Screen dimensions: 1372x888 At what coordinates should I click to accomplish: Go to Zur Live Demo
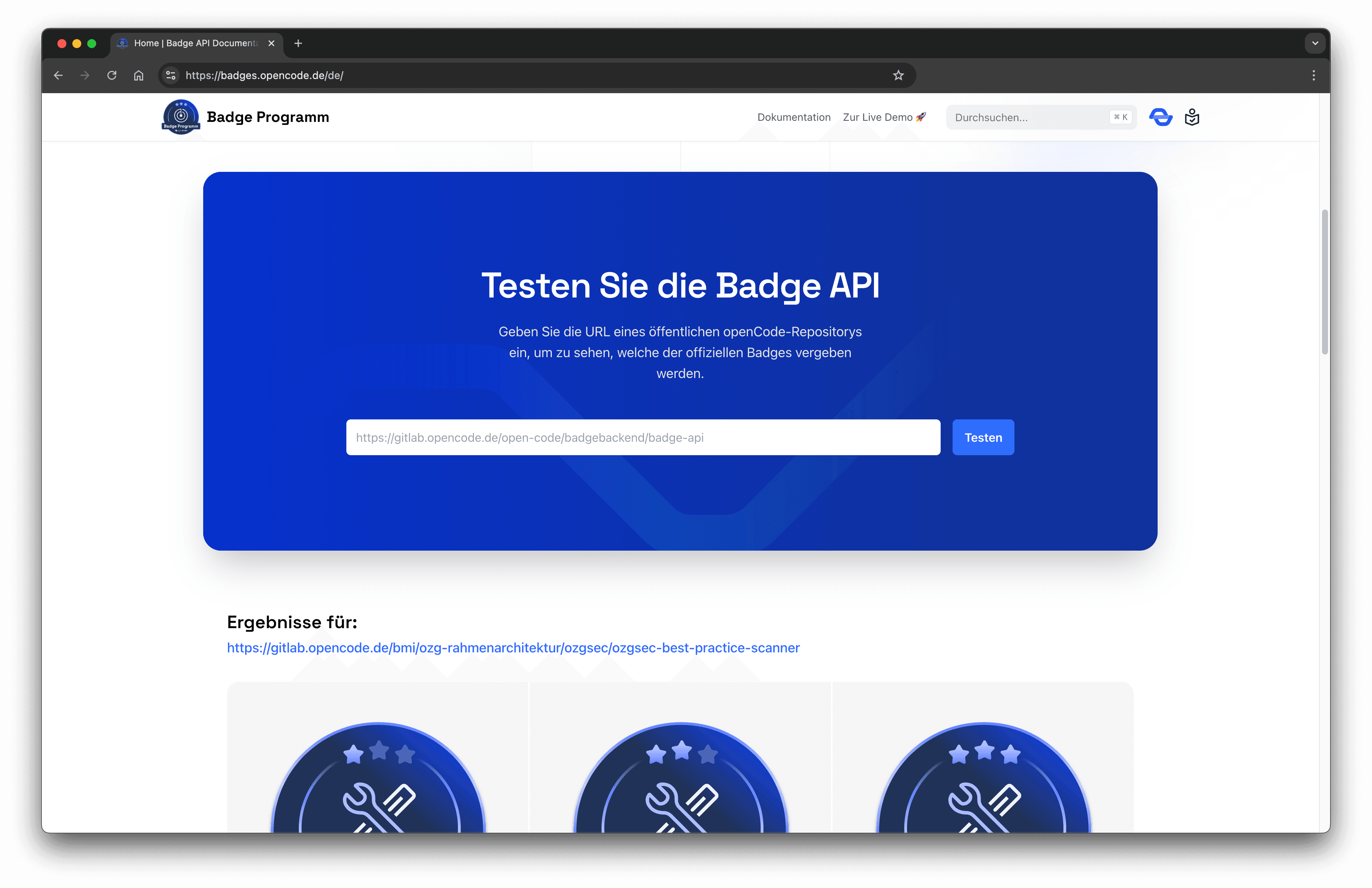[x=884, y=117]
